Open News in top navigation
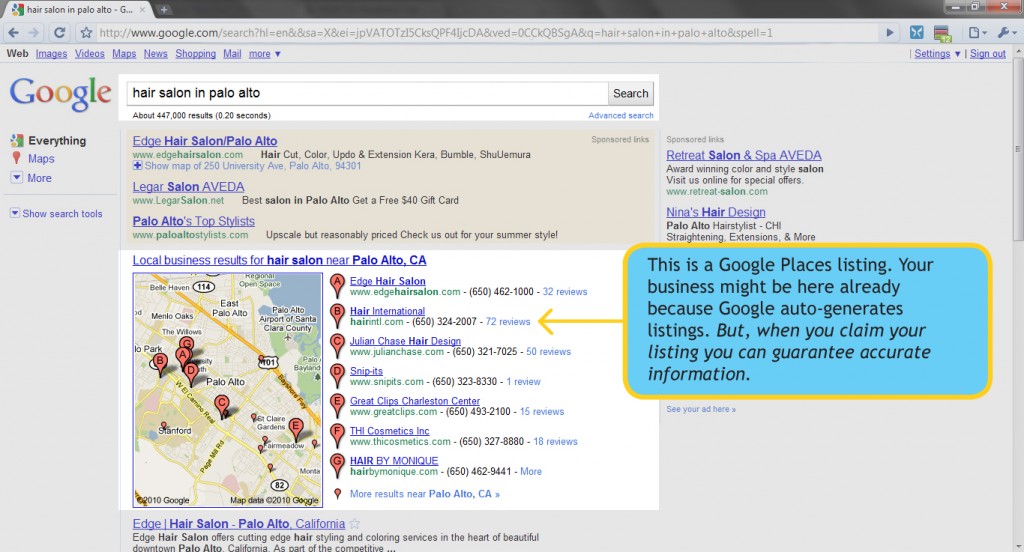The width and height of the screenshot is (1024, 552). click(x=155, y=54)
